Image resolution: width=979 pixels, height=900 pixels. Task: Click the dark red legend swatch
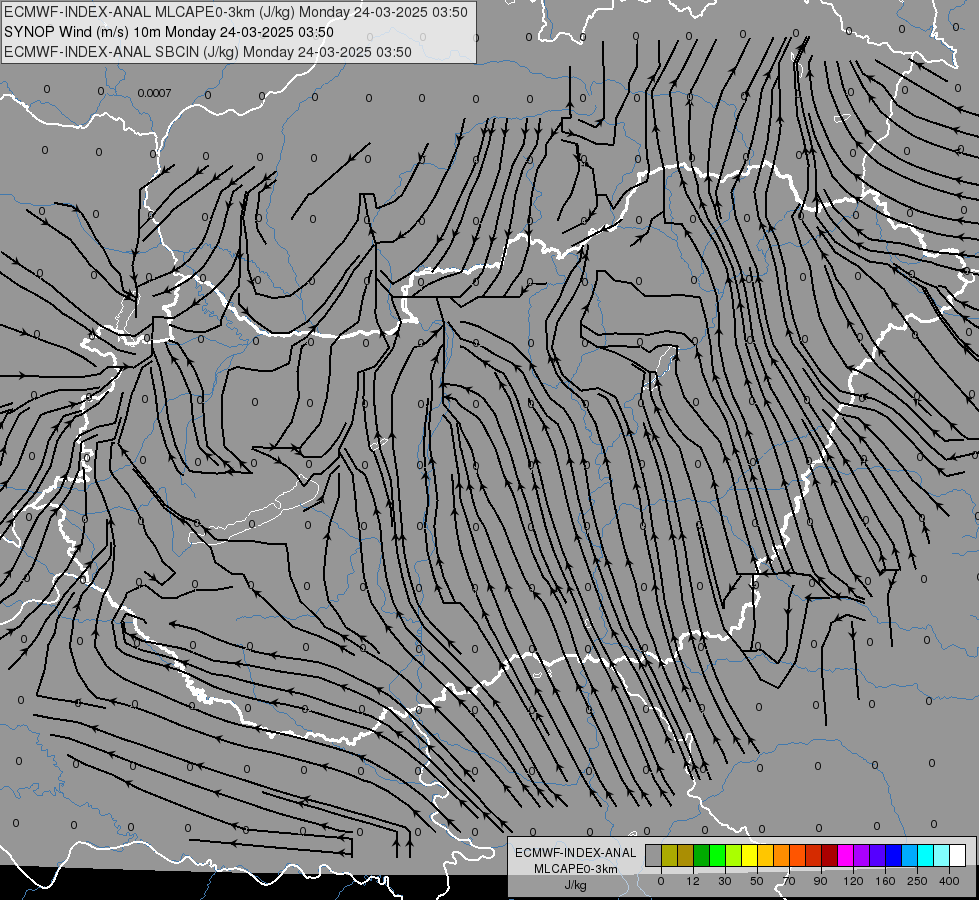[830, 856]
